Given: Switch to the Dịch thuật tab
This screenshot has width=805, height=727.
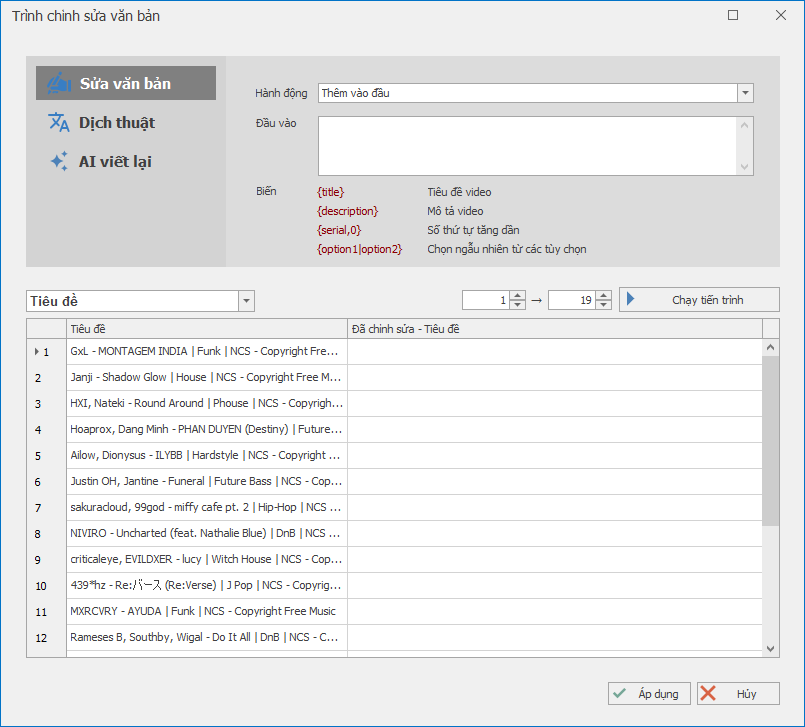Looking at the screenshot, I should (x=116, y=123).
